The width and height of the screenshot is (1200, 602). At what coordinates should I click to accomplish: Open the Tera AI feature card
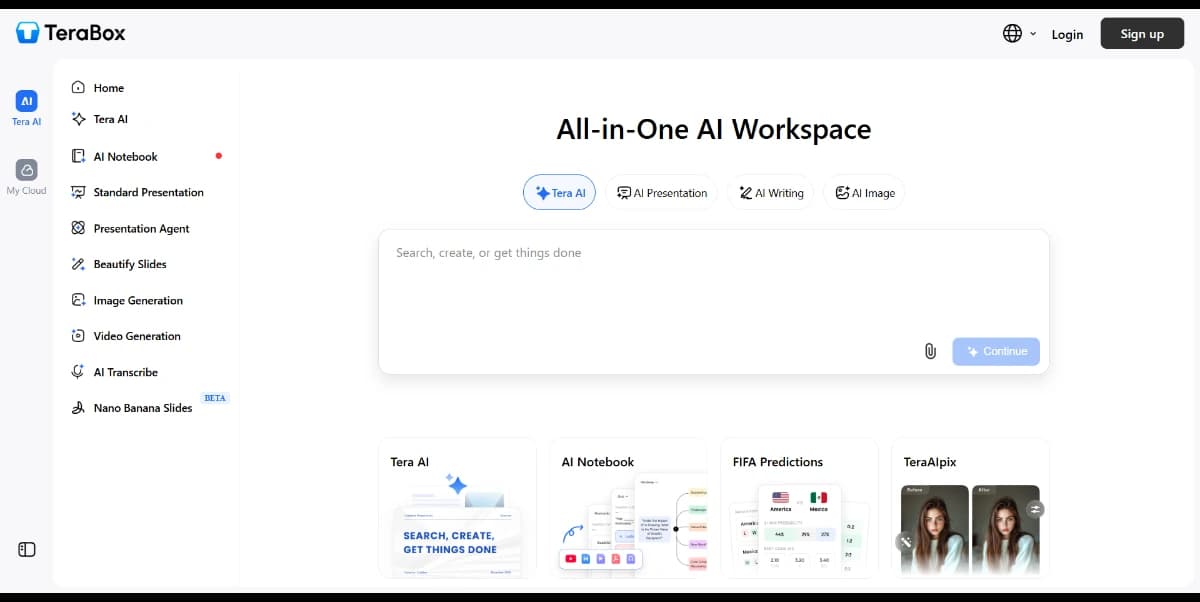tap(458, 508)
